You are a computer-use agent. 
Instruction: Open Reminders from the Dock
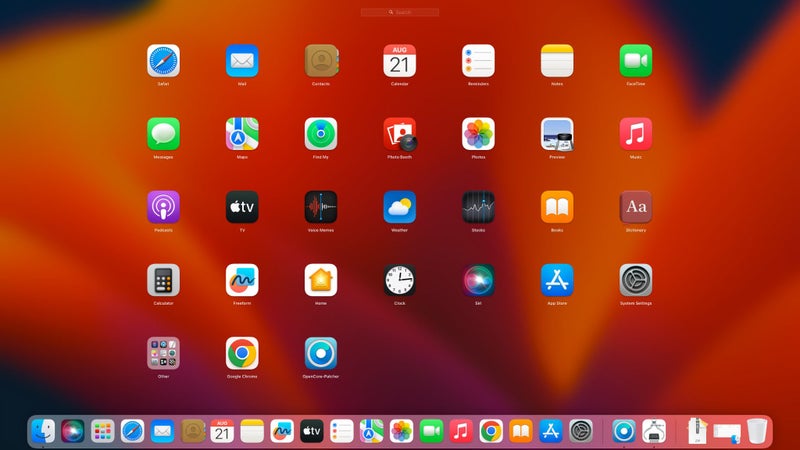341,432
